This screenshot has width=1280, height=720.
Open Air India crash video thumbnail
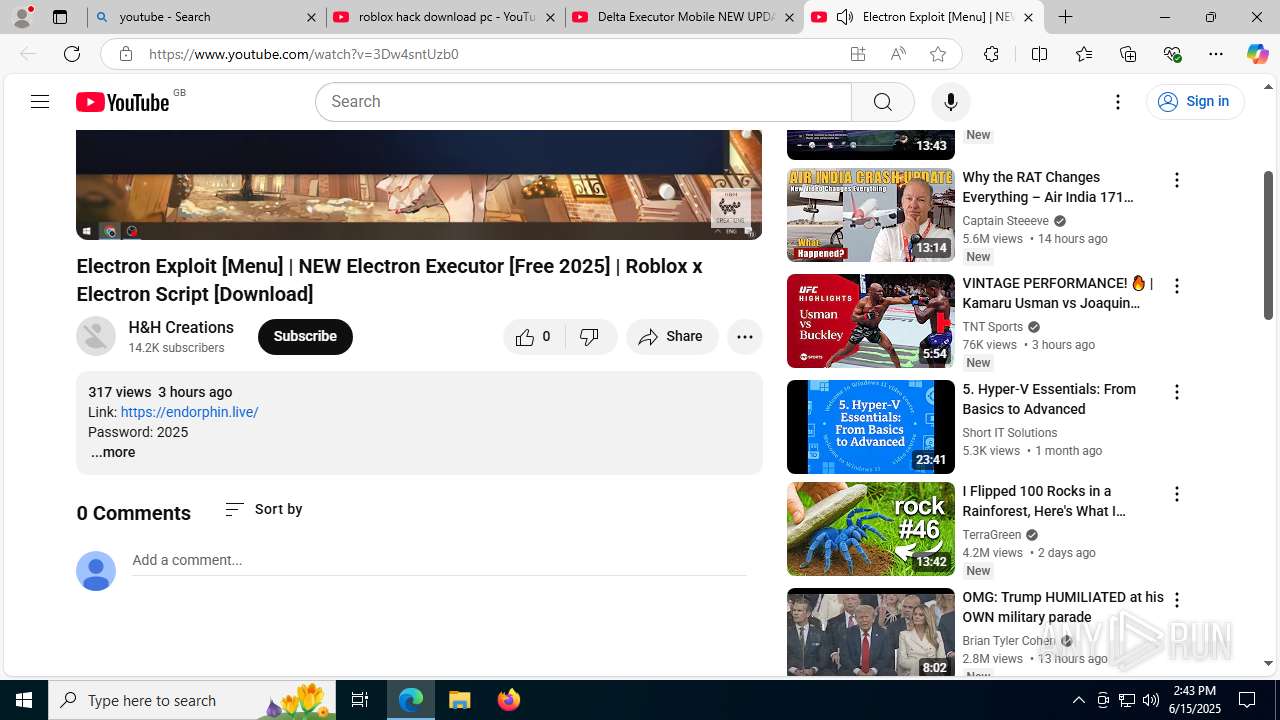870,215
